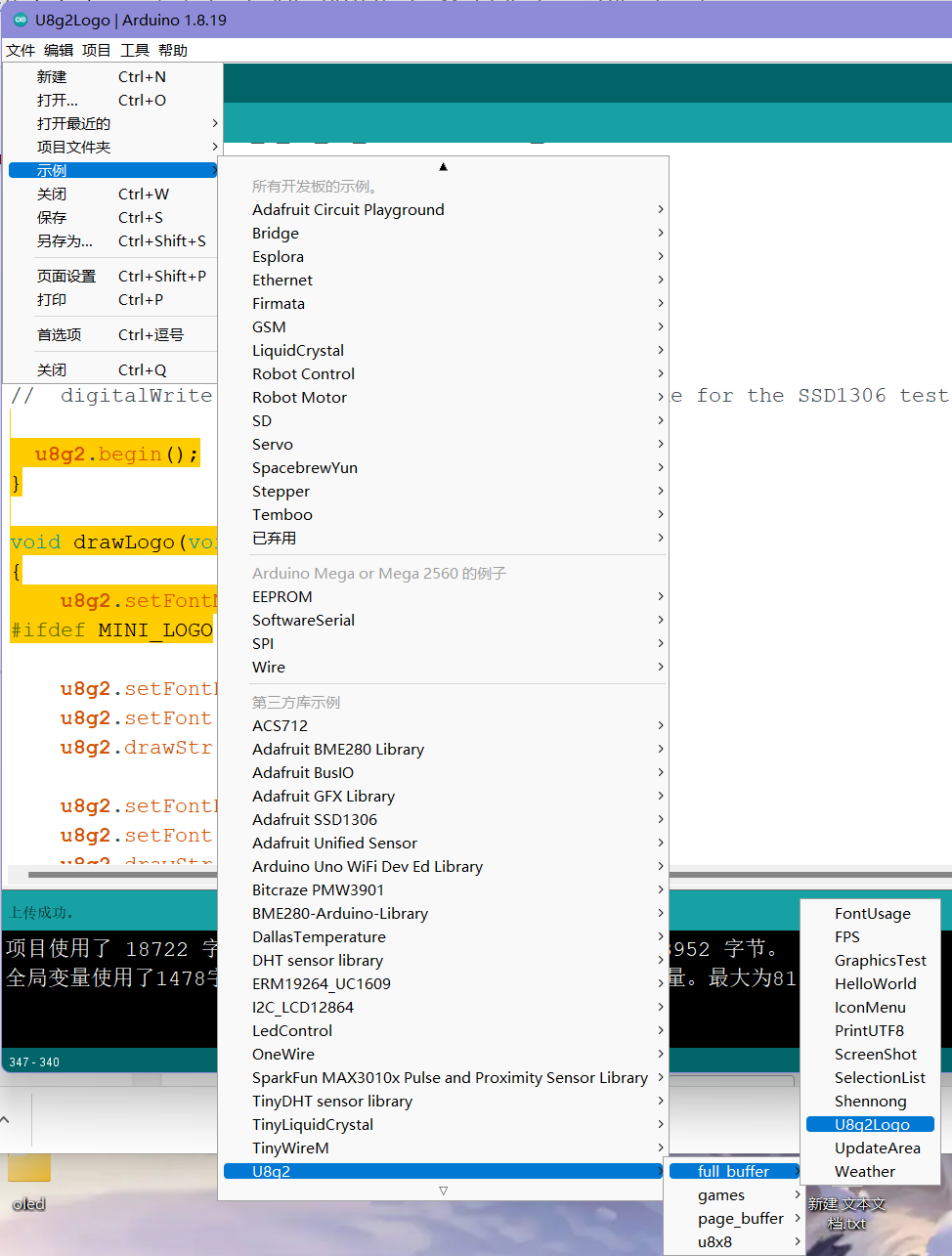This screenshot has width=952, height=1256.
Task: Open the 帮助 menu
Action: pyautogui.click(x=172, y=50)
